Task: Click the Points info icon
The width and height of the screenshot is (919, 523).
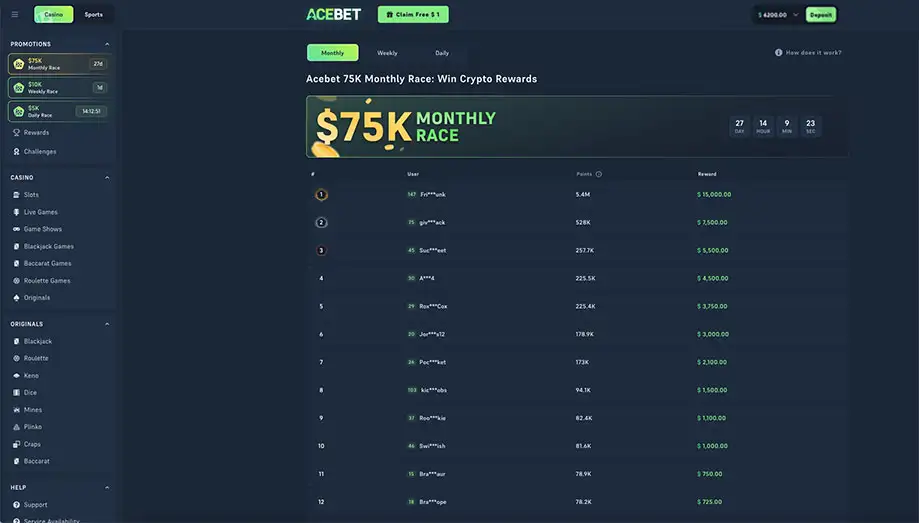Action: [x=598, y=174]
